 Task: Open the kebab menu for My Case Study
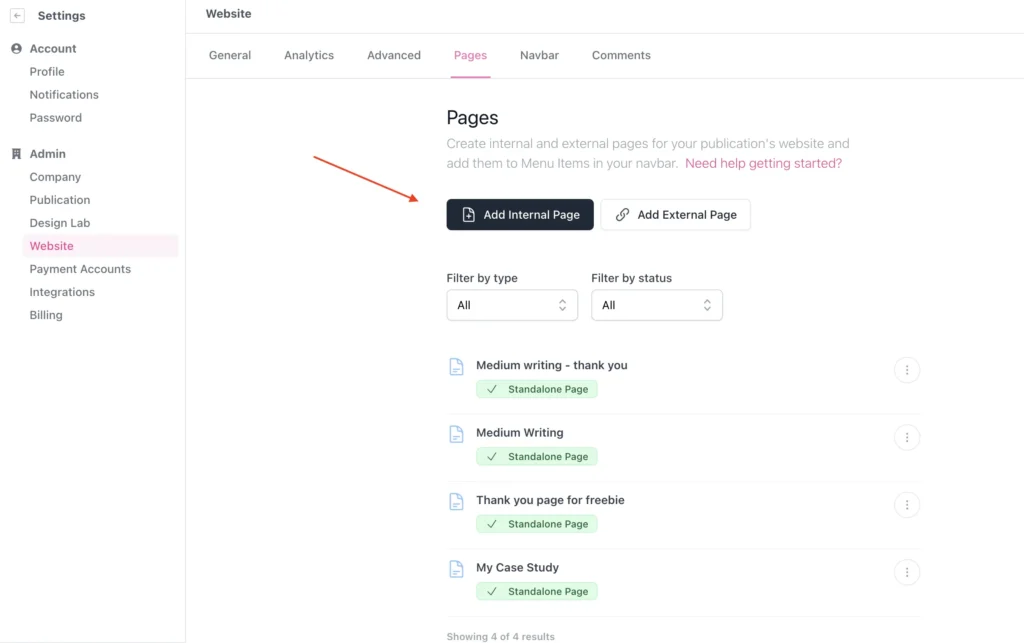pos(907,571)
